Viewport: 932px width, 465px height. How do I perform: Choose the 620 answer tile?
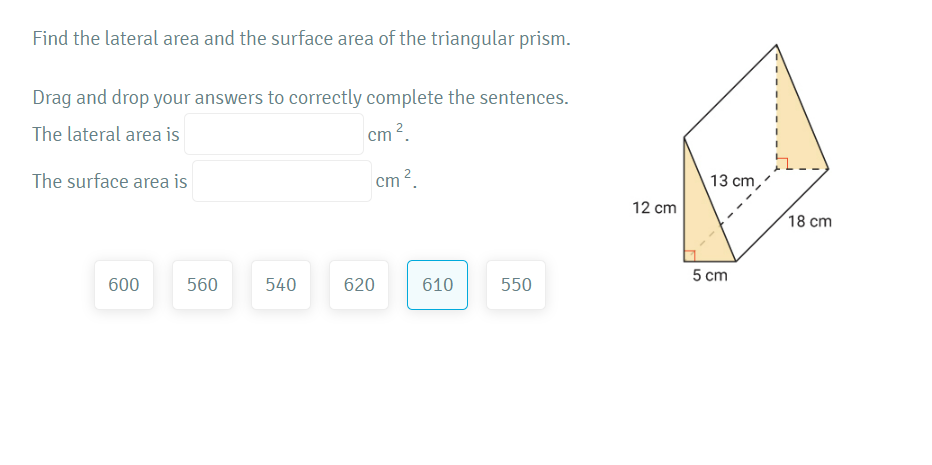coord(359,285)
